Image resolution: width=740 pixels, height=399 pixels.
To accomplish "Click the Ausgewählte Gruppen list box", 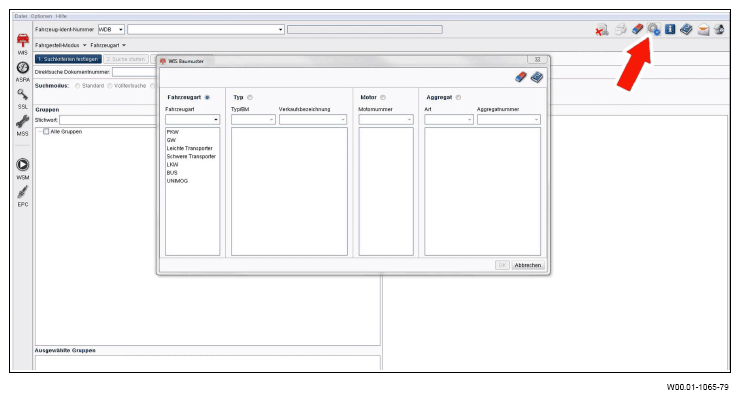I will point(208,363).
